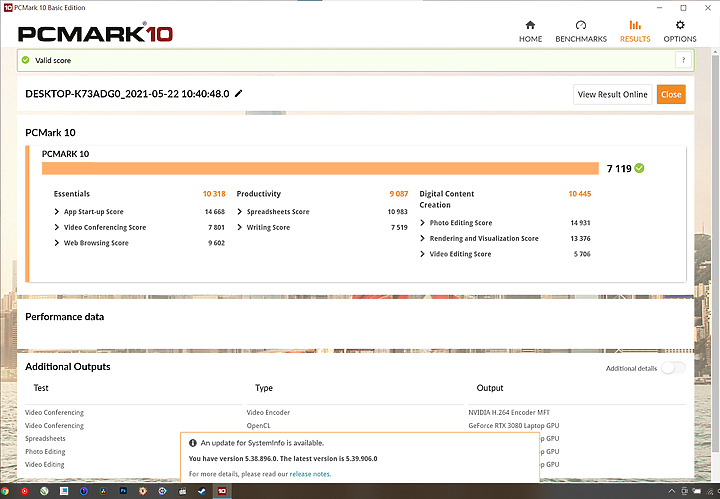Click the NVIDIA H.264 Encoder MFT output
Viewport: 720px width, 499px height.
point(509,413)
